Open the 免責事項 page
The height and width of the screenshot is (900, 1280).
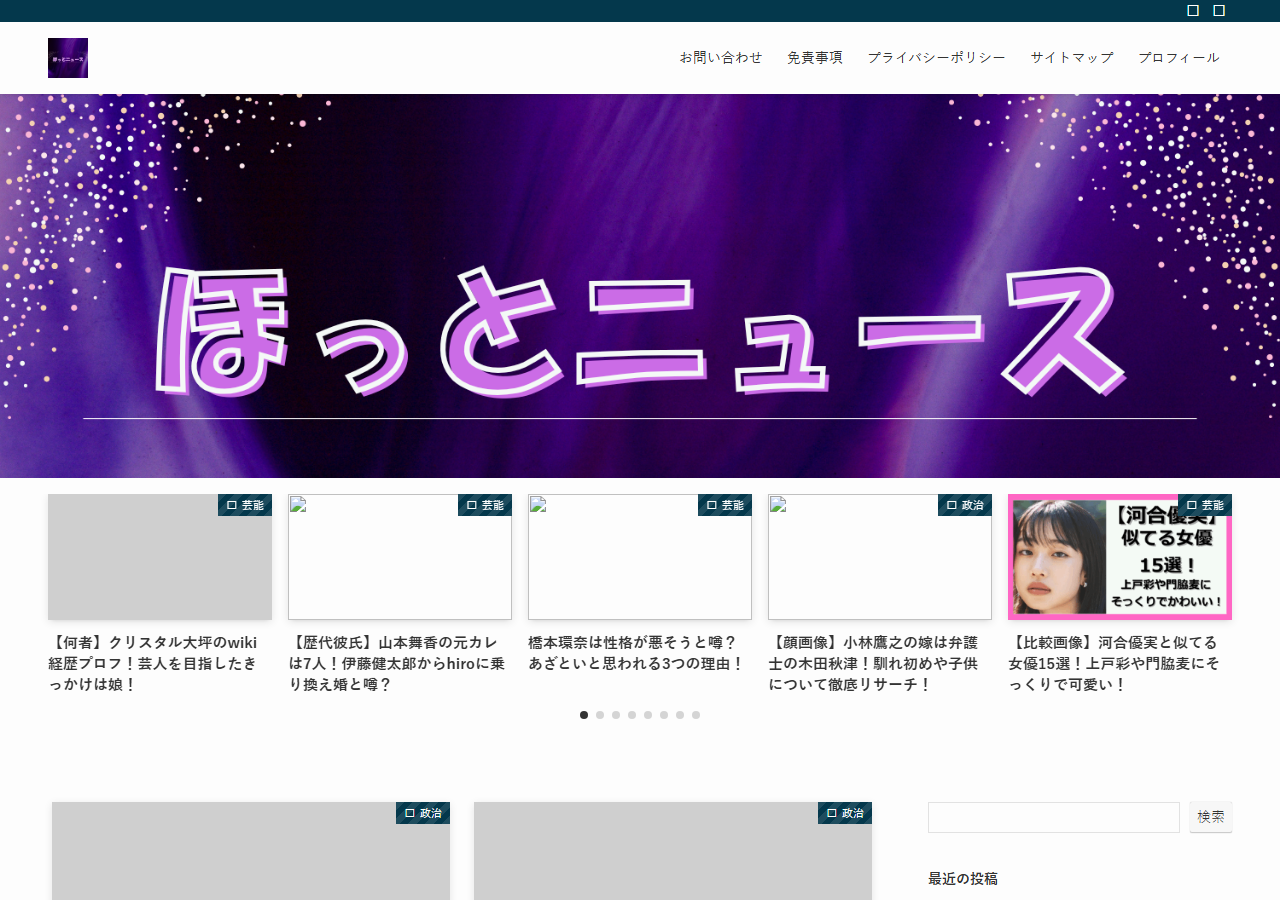click(x=815, y=57)
